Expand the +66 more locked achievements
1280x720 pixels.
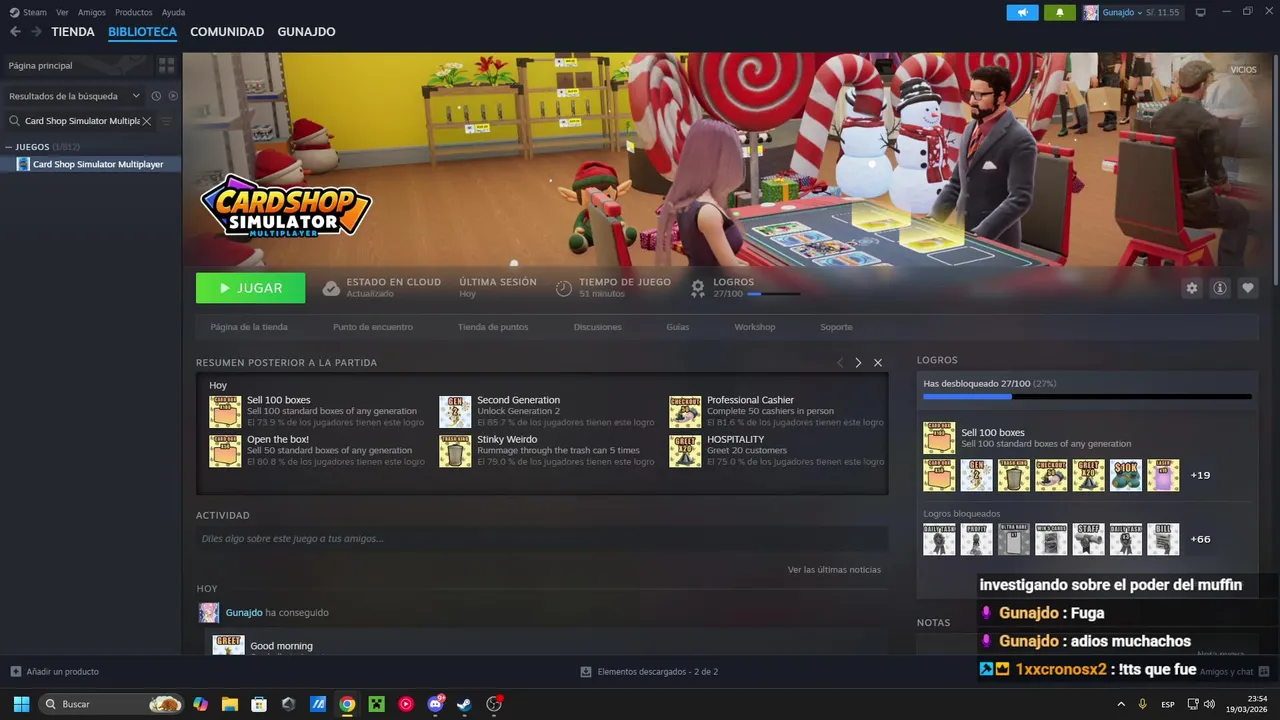click(x=1200, y=539)
